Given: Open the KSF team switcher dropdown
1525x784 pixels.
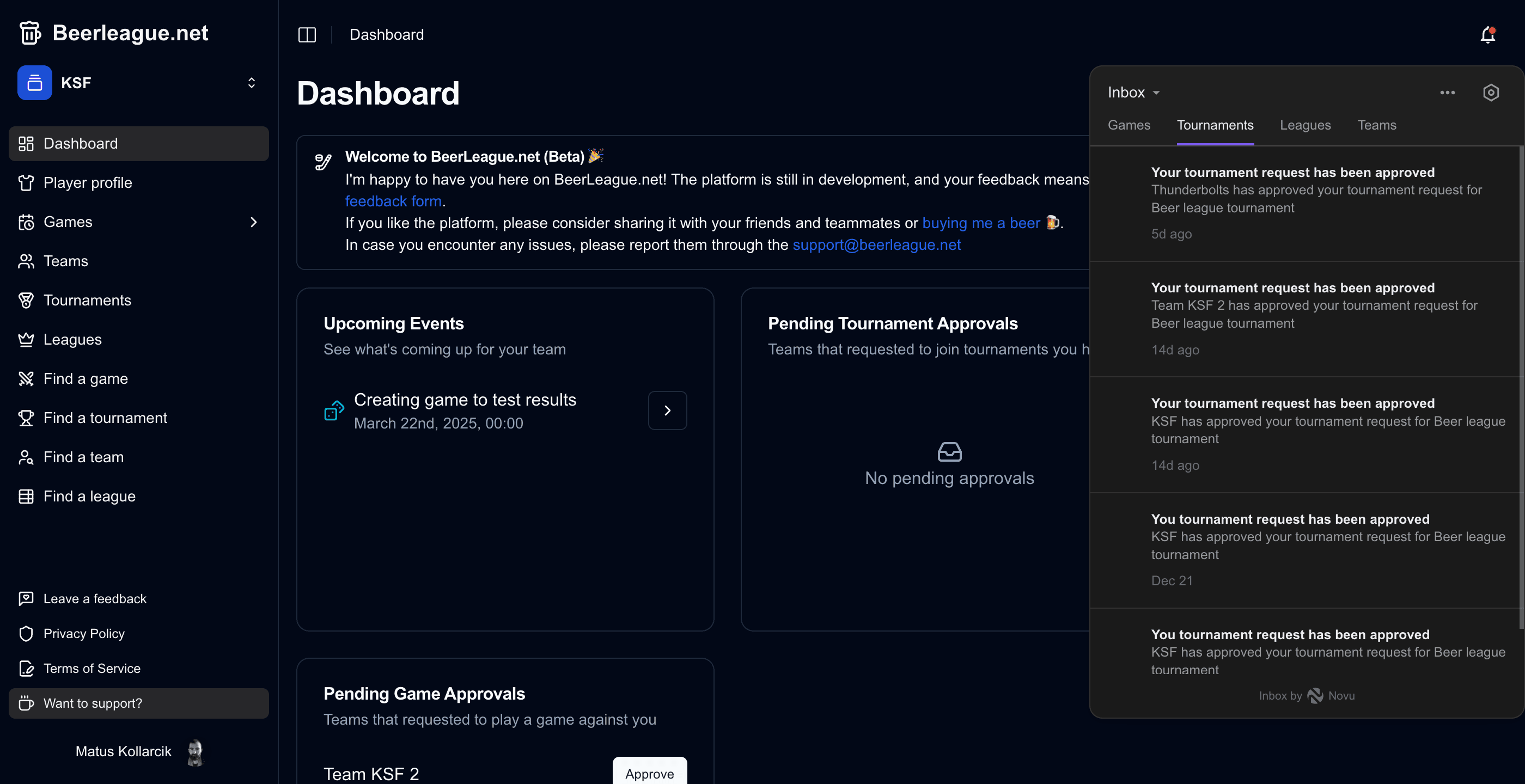Looking at the screenshot, I should [138, 83].
